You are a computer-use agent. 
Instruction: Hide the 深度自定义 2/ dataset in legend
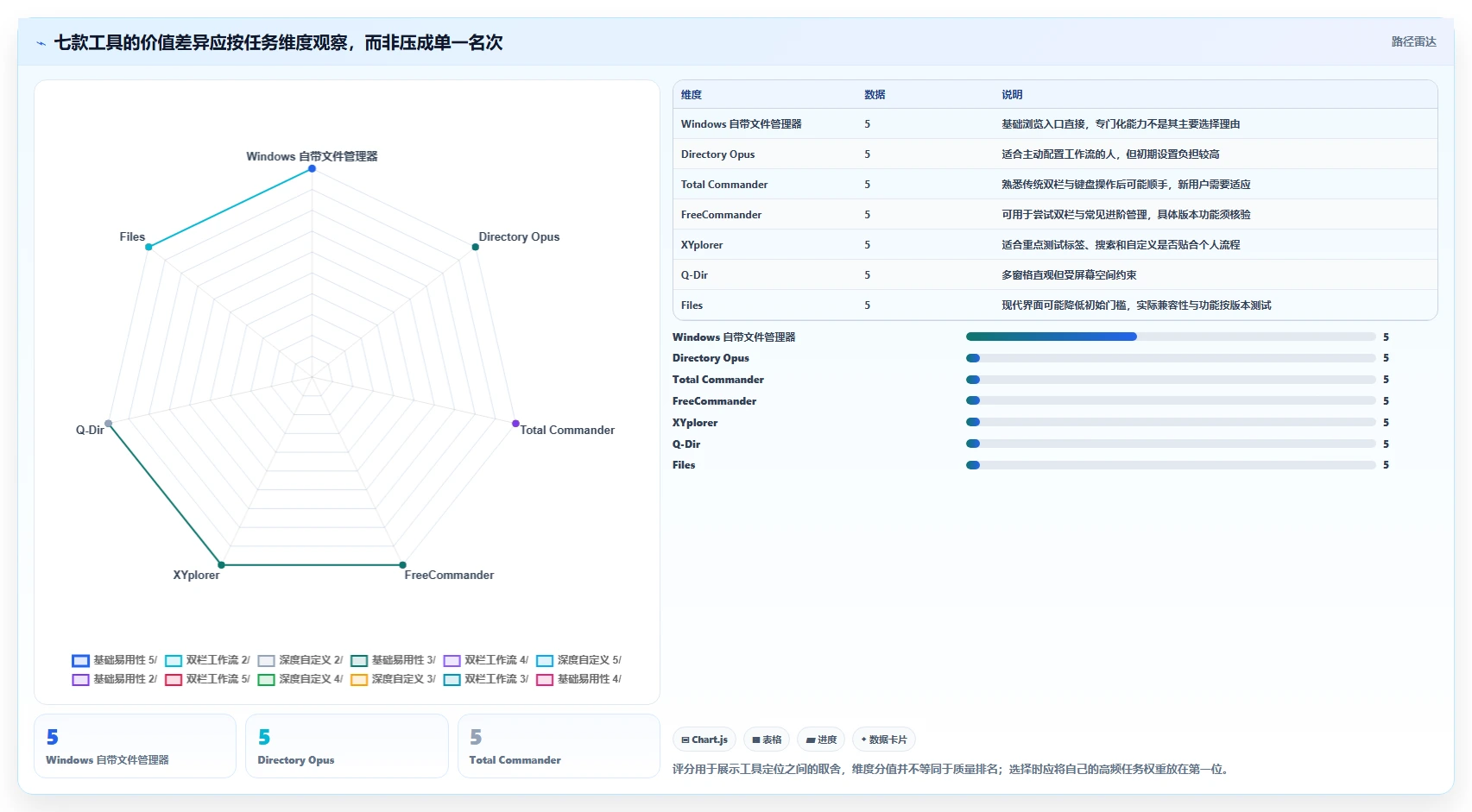tap(300, 660)
